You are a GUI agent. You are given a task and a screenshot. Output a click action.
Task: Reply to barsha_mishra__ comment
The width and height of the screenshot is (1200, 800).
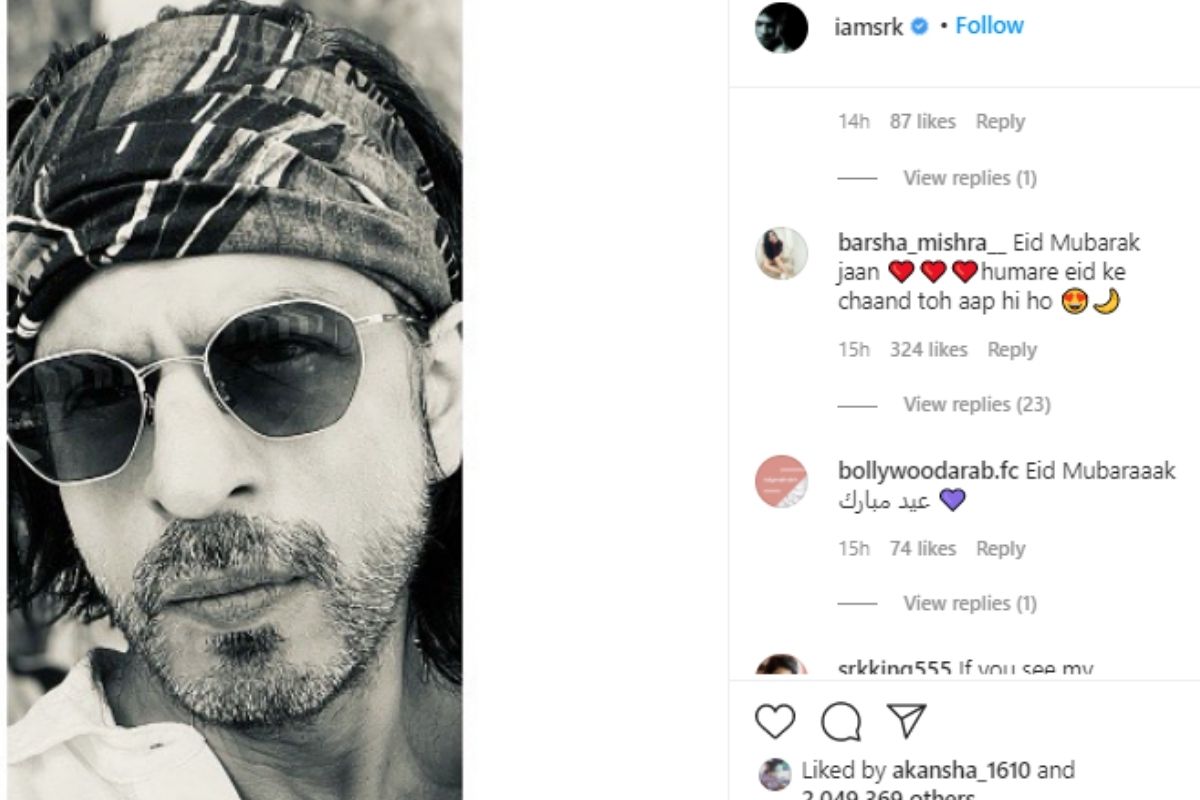click(1012, 350)
